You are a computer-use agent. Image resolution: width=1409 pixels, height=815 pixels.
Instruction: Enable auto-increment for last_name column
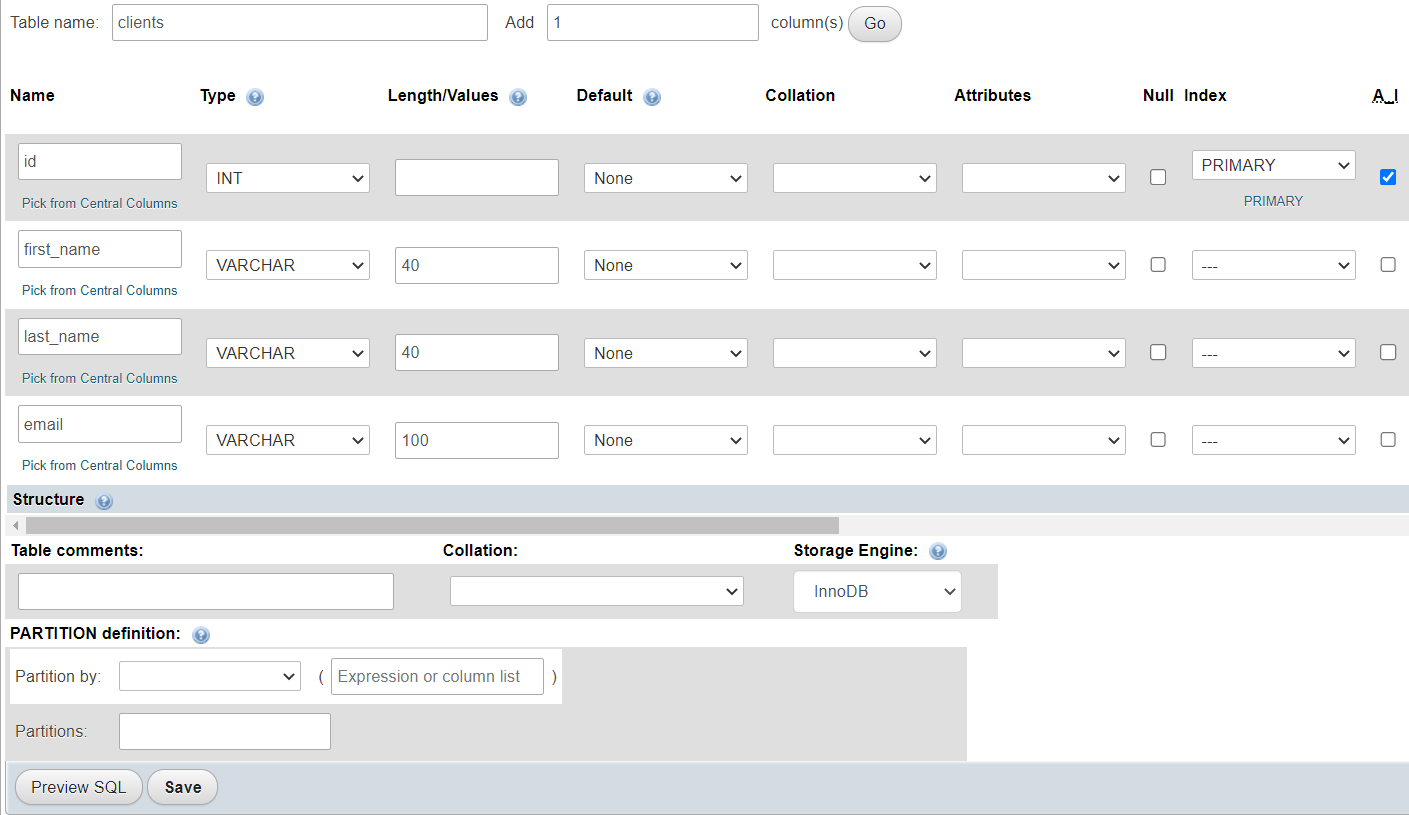[x=1388, y=352]
